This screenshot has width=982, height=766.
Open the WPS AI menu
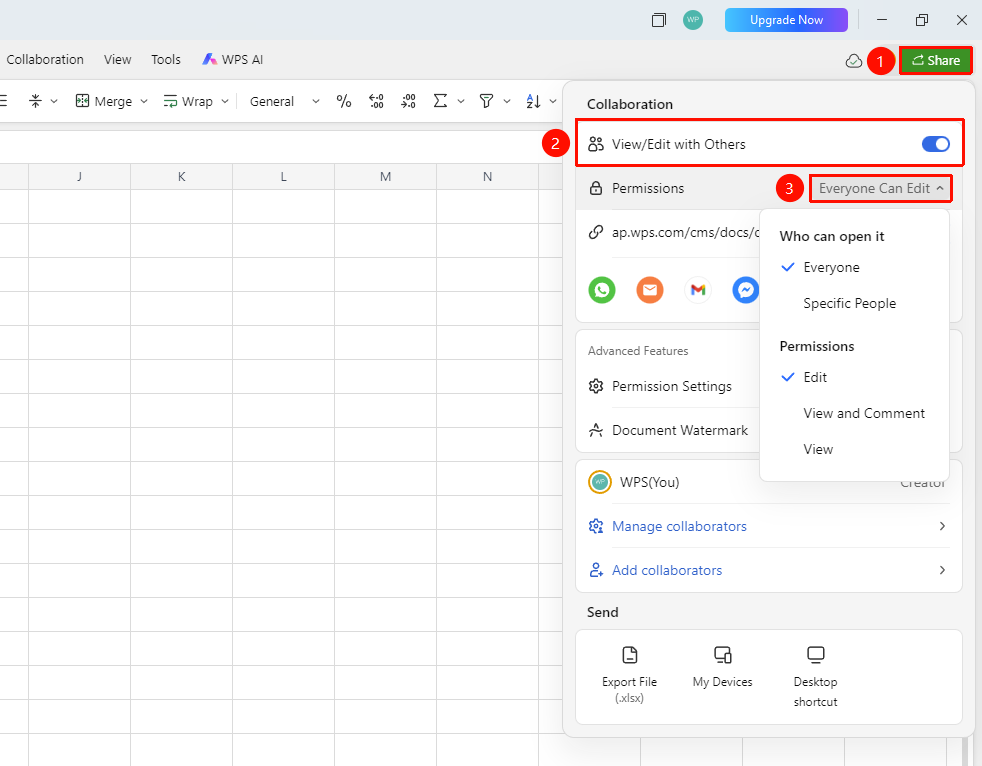pos(232,60)
